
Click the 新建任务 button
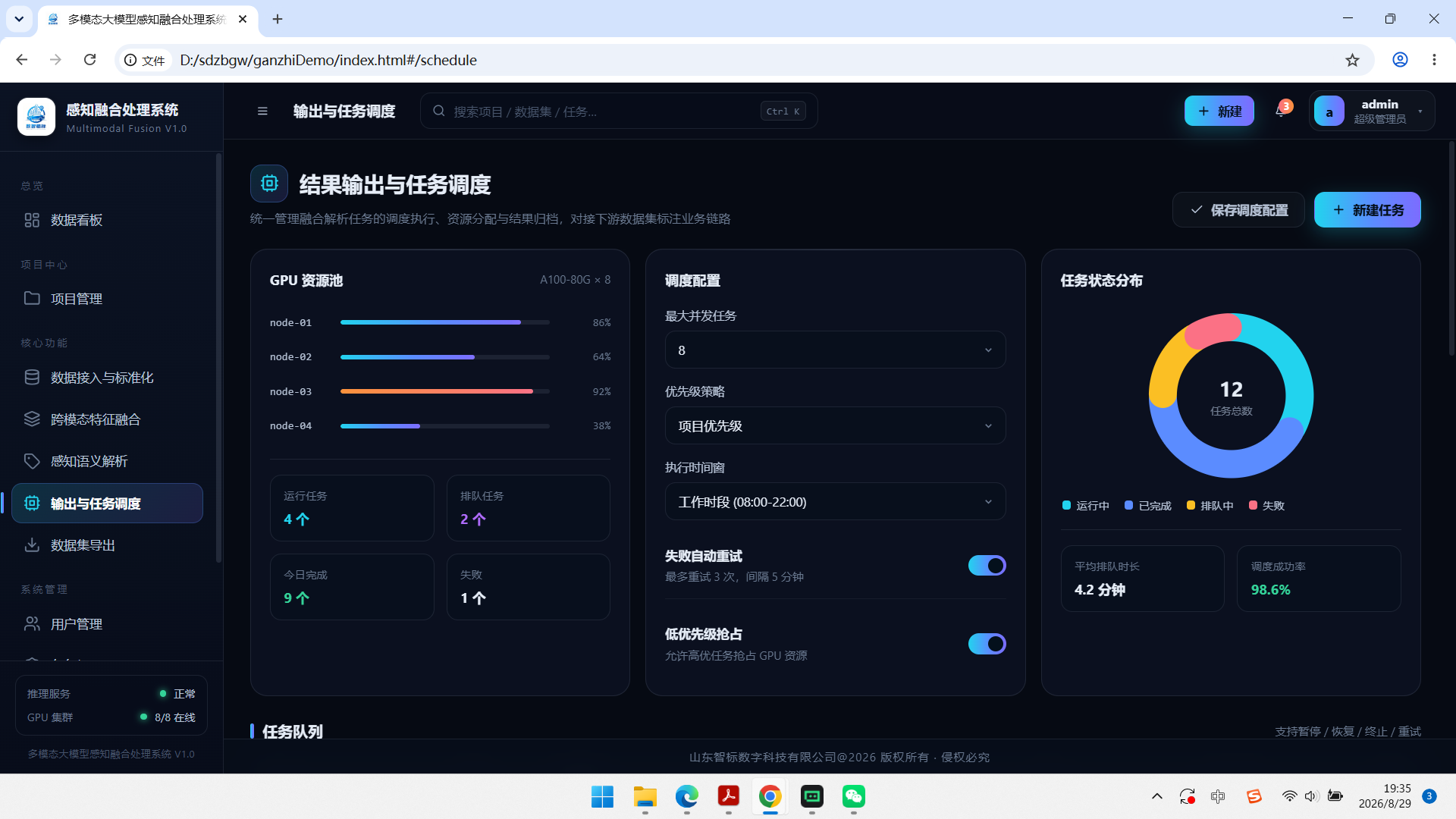coord(1367,210)
